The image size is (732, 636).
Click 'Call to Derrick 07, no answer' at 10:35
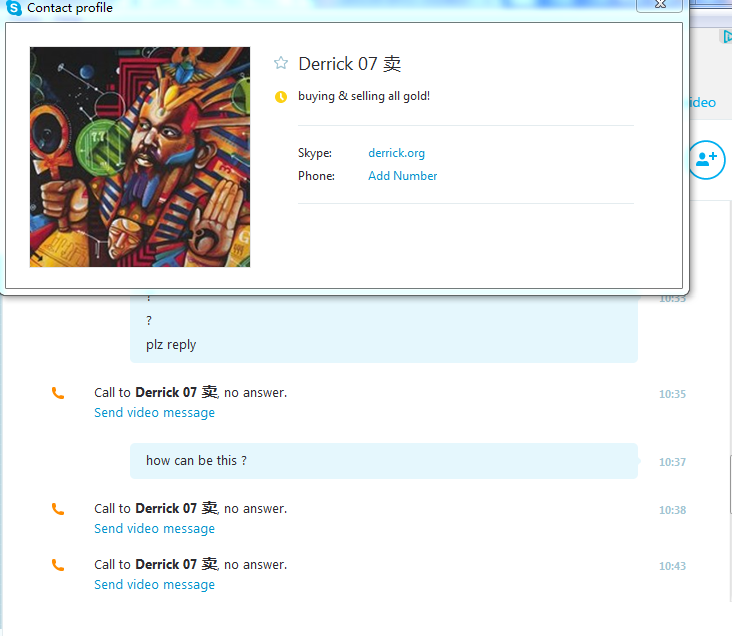click(x=190, y=393)
